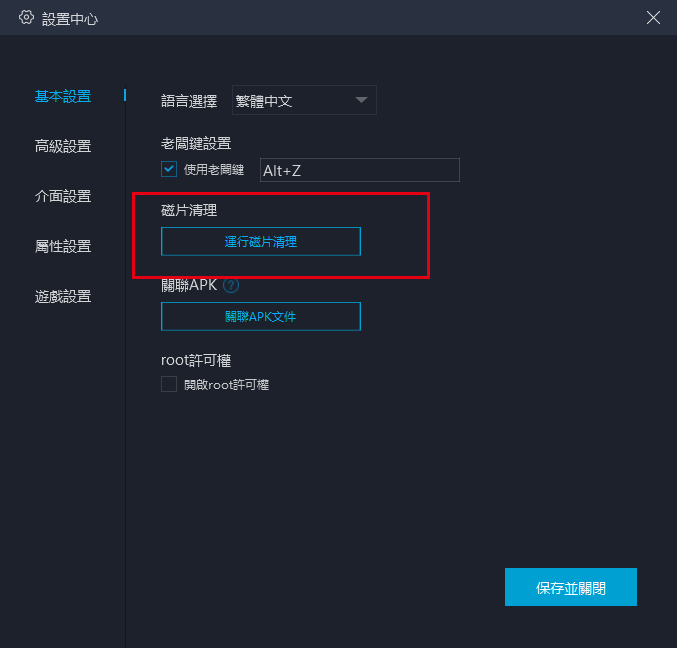This screenshot has width=677, height=648.
Task: Open the 遊戲設置 tab
Action: point(63,297)
